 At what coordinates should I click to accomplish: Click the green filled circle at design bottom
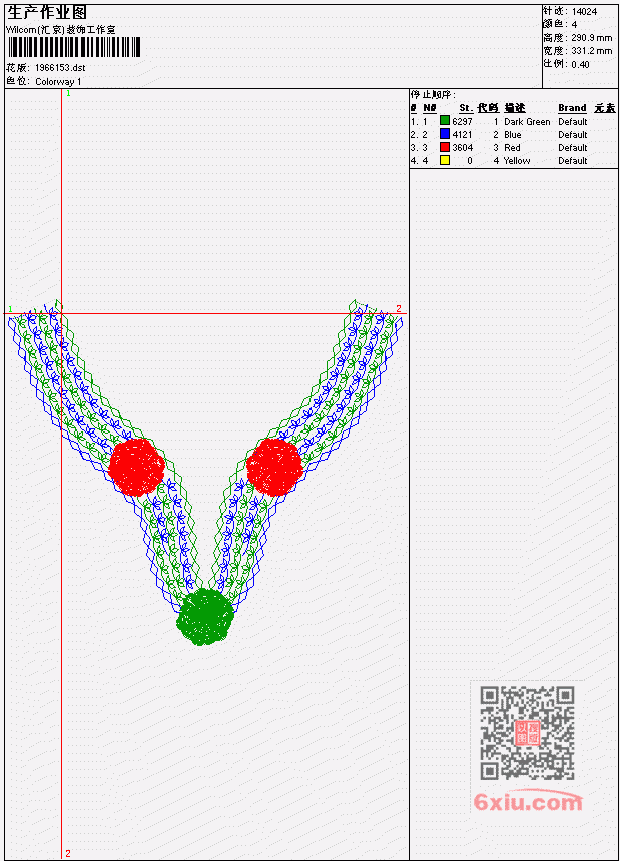(205, 617)
